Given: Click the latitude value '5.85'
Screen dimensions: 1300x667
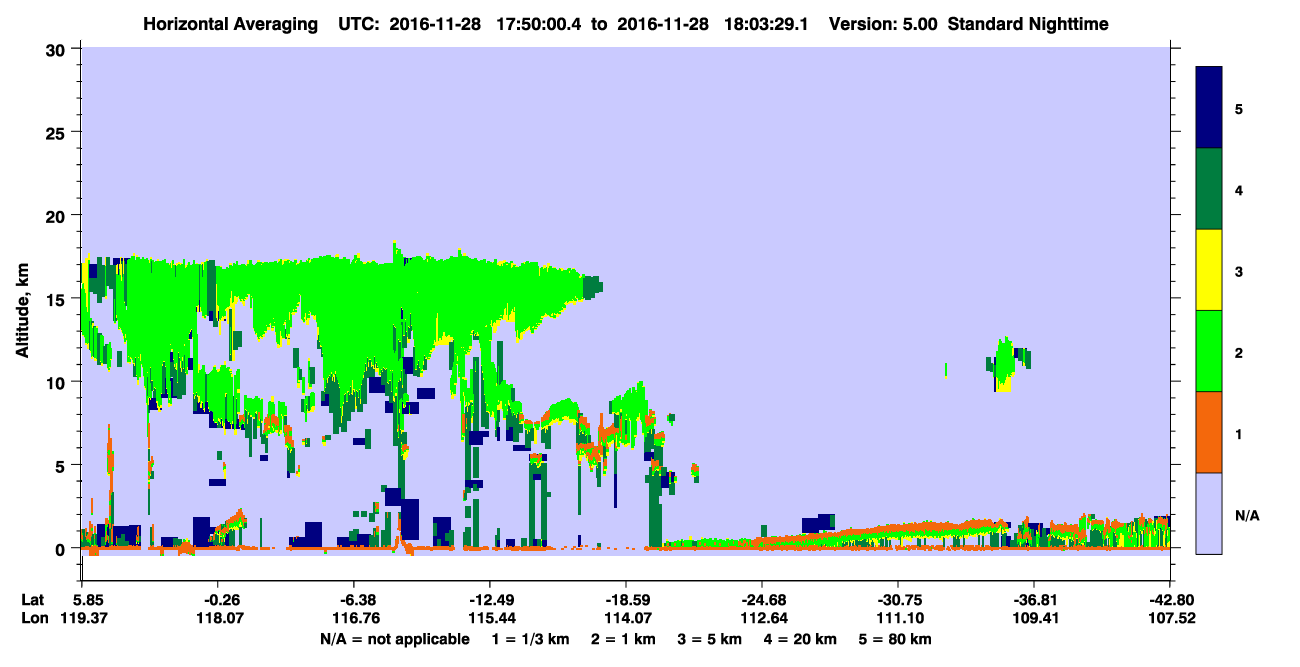Looking at the screenshot, I should point(90,600).
